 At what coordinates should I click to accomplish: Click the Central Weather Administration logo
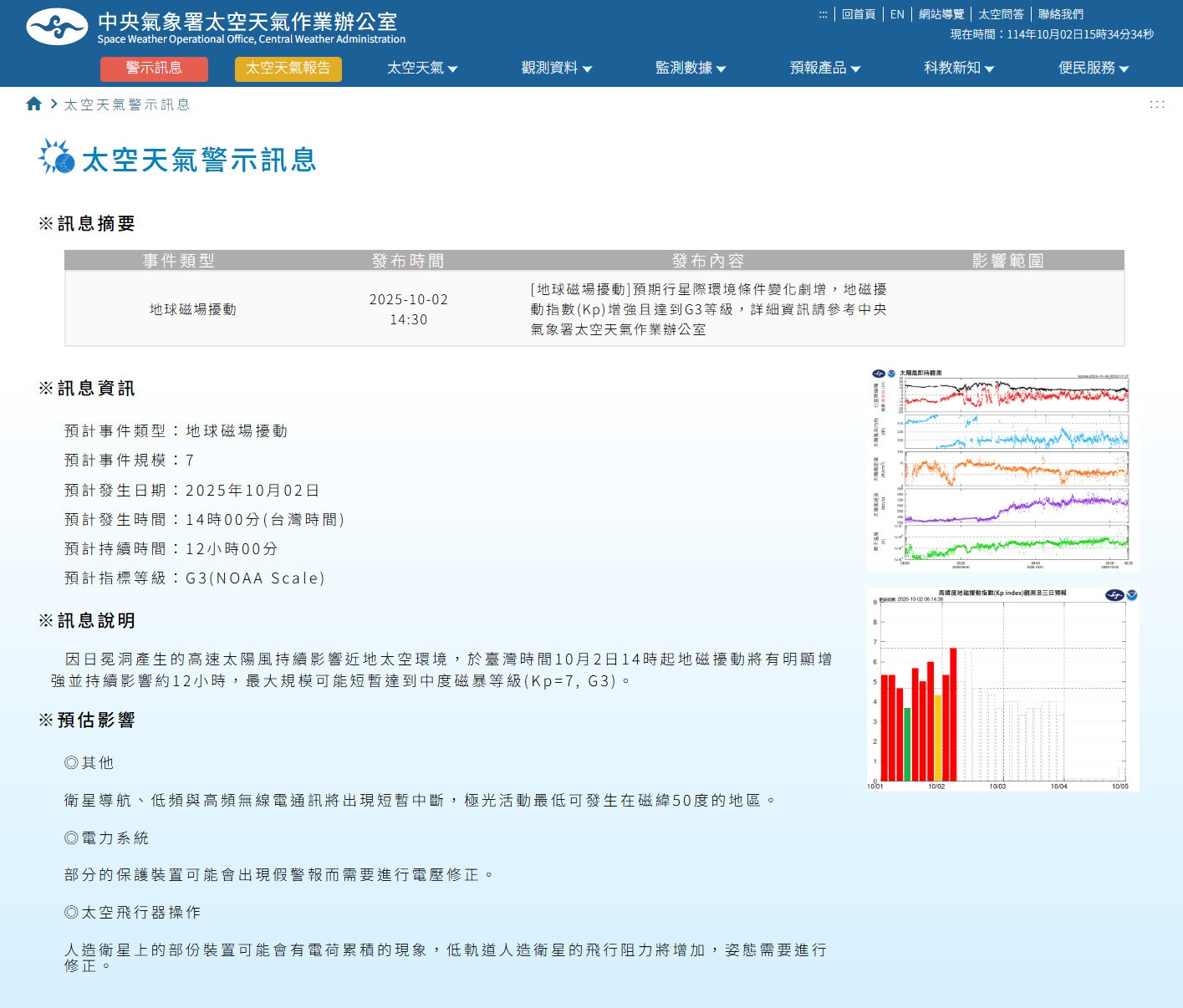[x=57, y=27]
